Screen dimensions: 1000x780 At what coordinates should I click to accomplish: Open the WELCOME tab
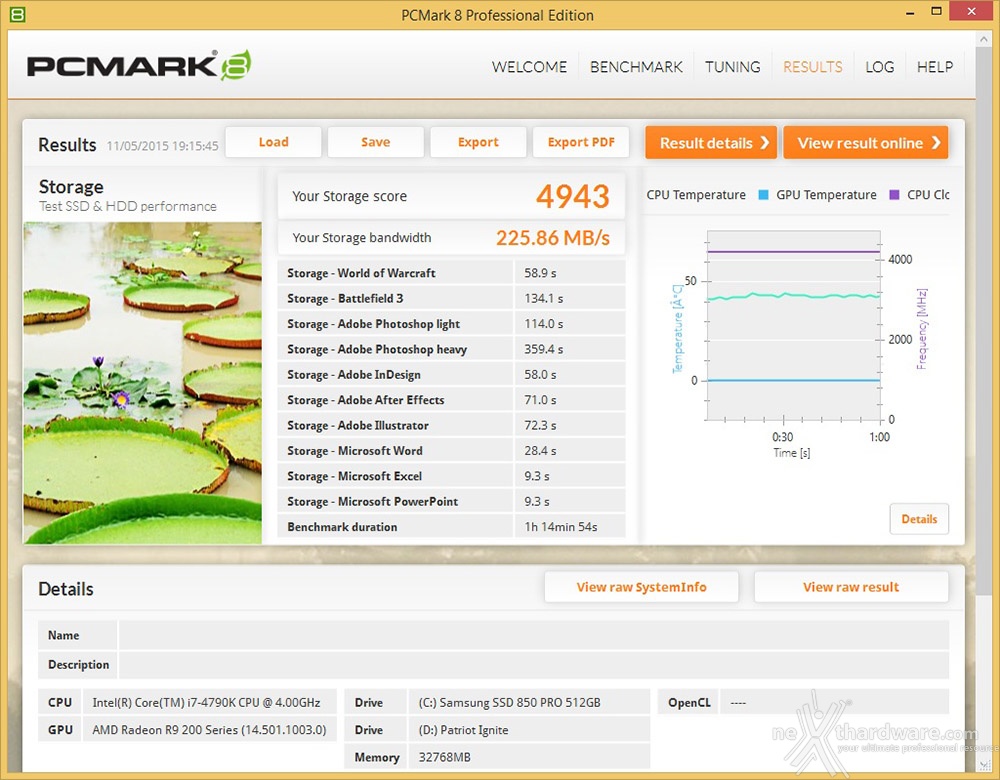click(x=529, y=67)
